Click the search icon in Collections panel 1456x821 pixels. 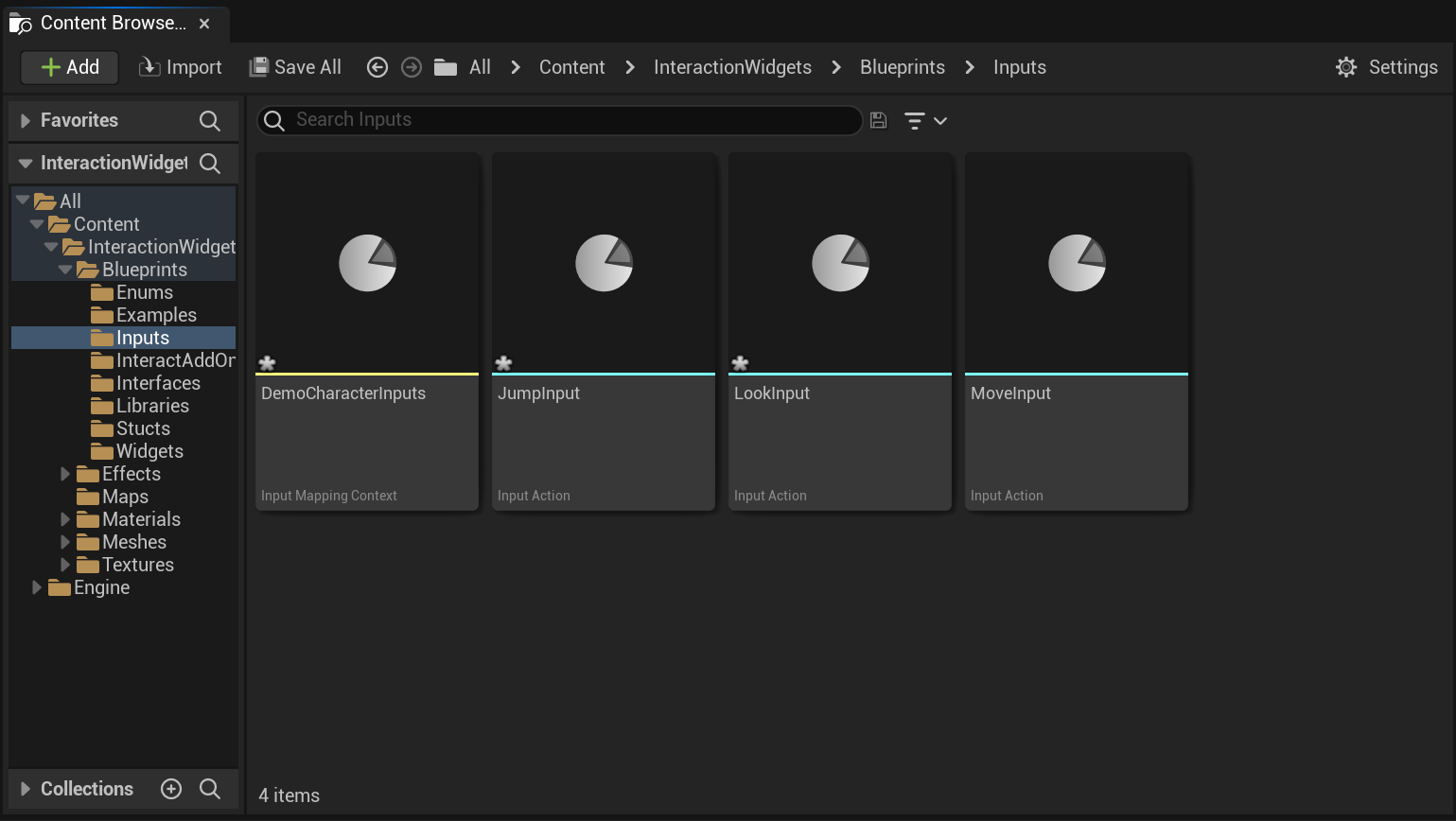pyautogui.click(x=210, y=789)
